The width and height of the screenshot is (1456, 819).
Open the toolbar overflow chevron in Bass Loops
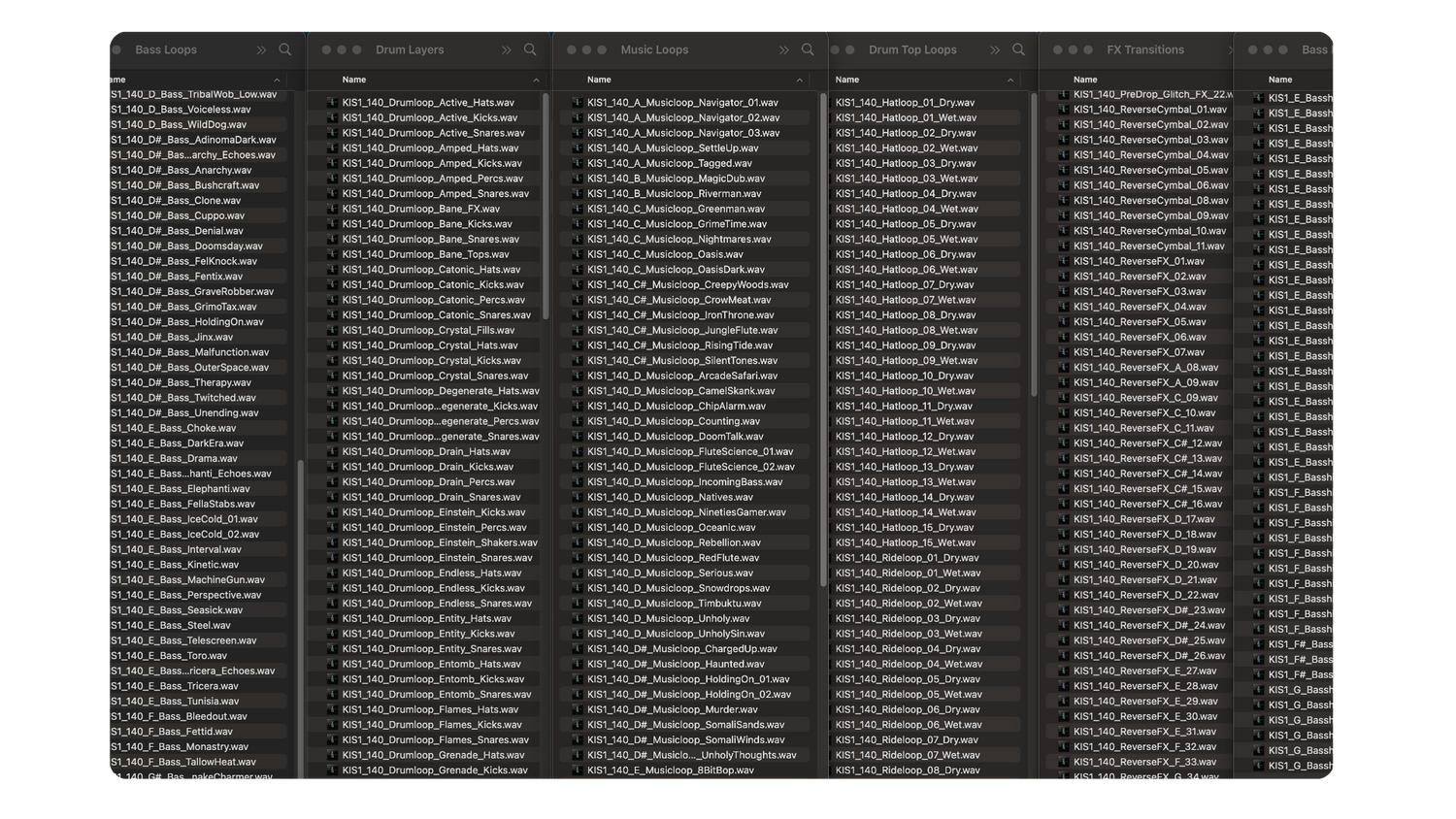(x=260, y=49)
